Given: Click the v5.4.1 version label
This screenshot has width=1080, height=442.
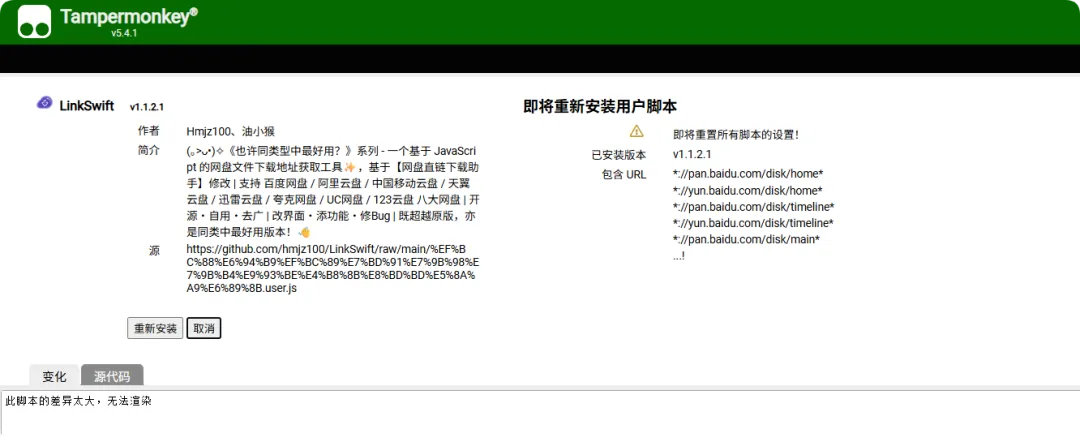Looking at the screenshot, I should pos(125,33).
